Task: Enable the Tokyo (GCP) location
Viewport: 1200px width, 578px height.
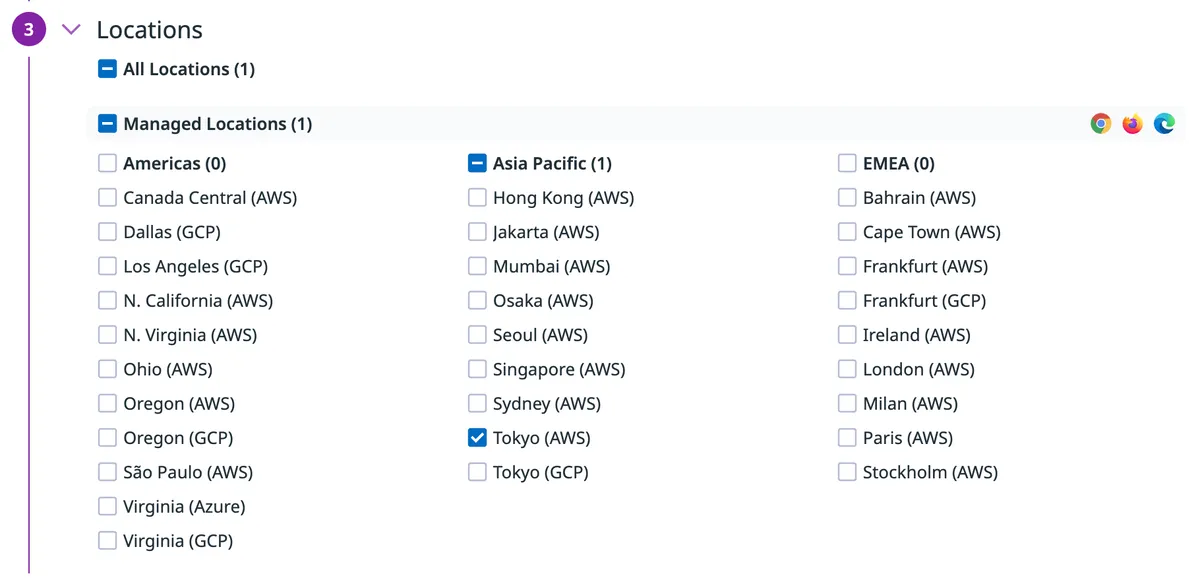Action: [477, 472]
